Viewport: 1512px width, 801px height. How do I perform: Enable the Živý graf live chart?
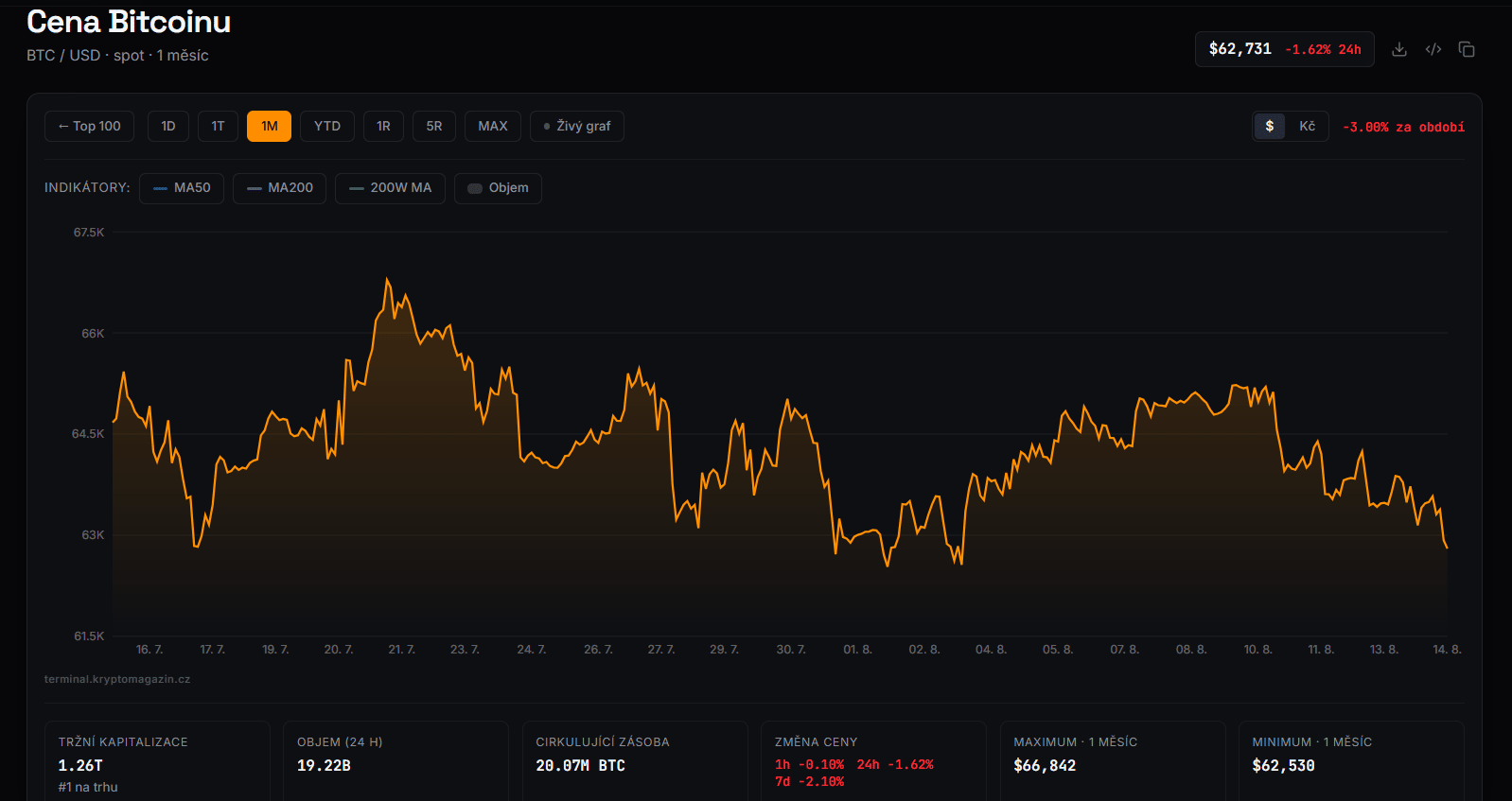(577, 126)
